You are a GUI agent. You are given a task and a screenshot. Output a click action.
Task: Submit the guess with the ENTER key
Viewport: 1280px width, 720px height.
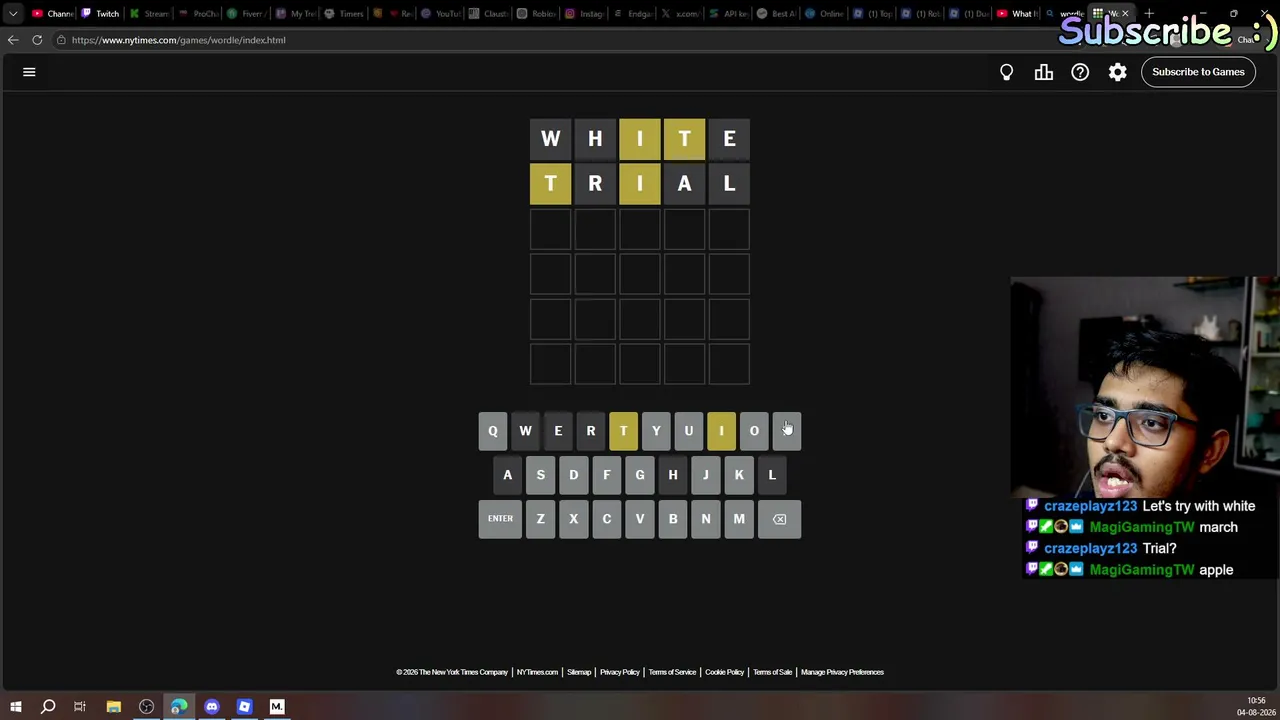pos(500,519)
